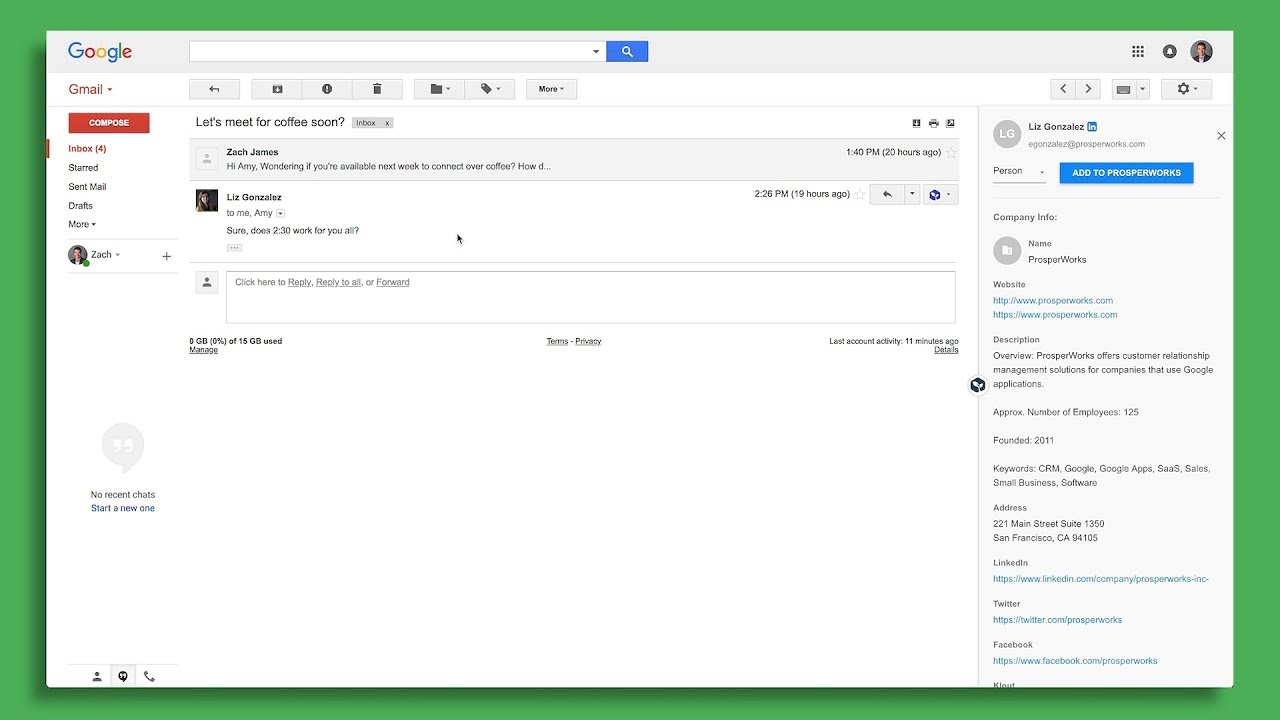This screenshot has width=1280, height=720.
Task: Open twitter.com/prosperworks link
Action: tap(1057, 620)
